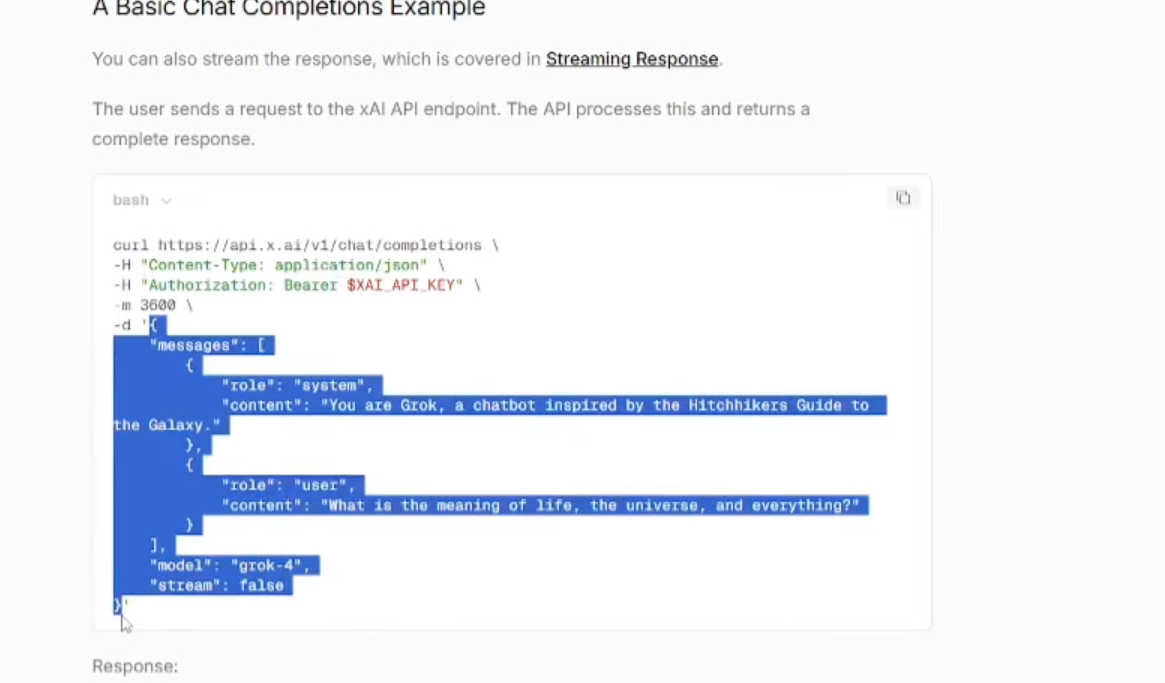Click the Basic Chat Completions Example heading
1165x683 pixels.
click(x=288, y=10)
